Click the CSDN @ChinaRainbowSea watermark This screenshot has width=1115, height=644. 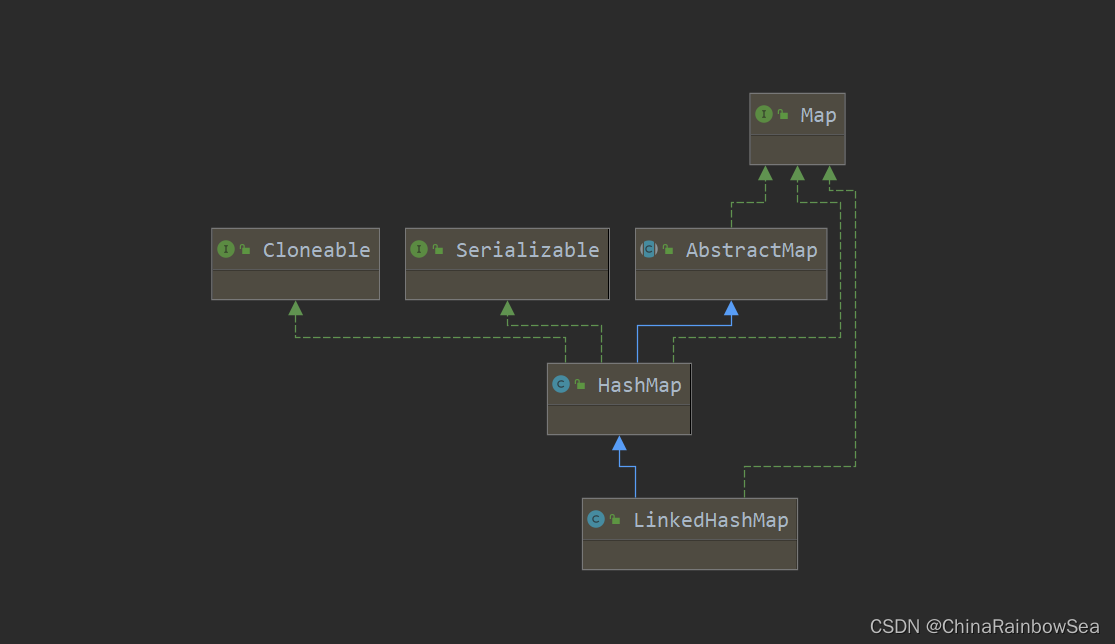[x=984, y=626]
